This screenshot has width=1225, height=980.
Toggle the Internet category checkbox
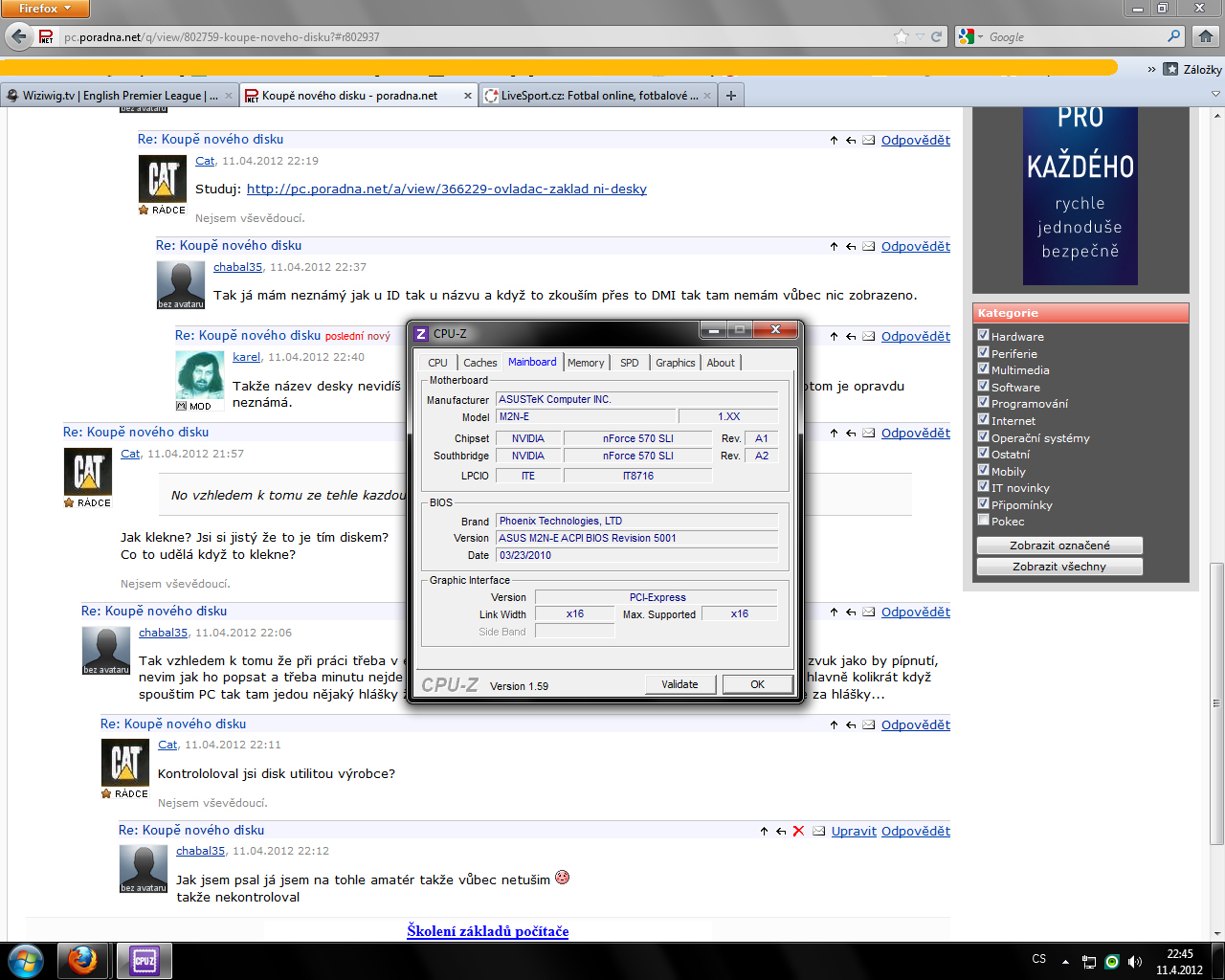coord(983,419)
